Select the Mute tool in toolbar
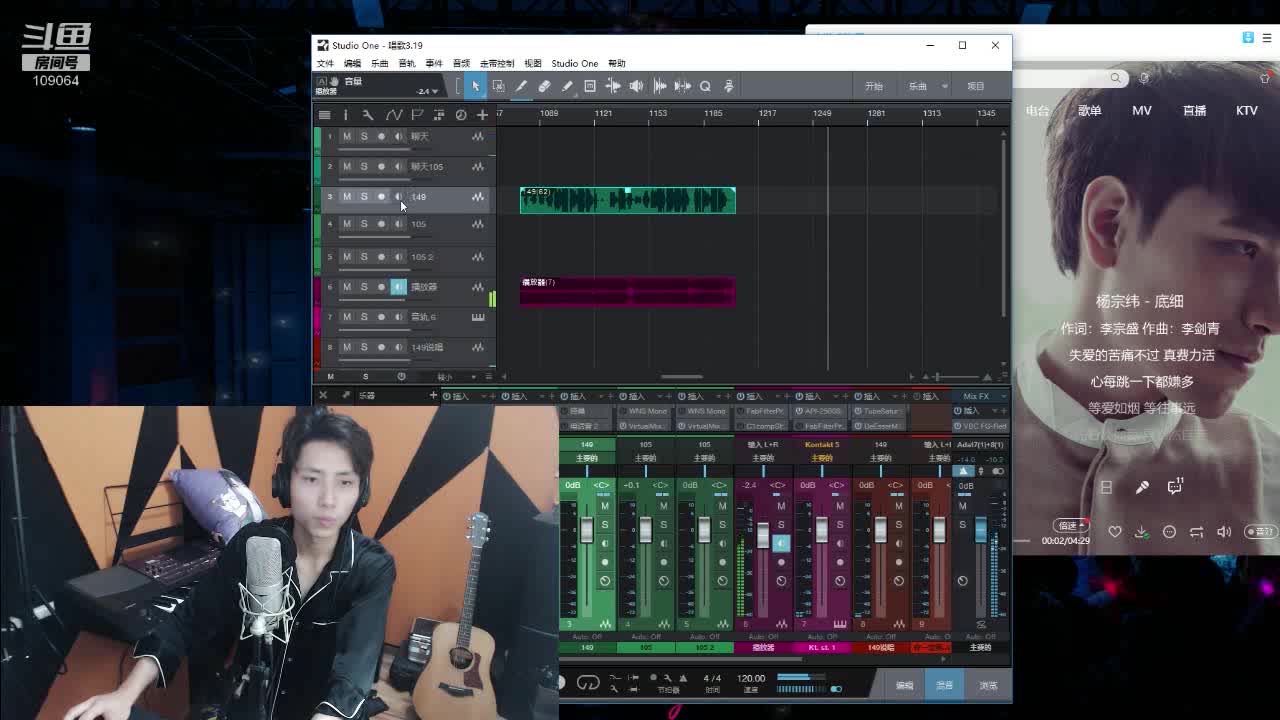The width and height of the screenshot is (1280, 720). coord(590,86)
